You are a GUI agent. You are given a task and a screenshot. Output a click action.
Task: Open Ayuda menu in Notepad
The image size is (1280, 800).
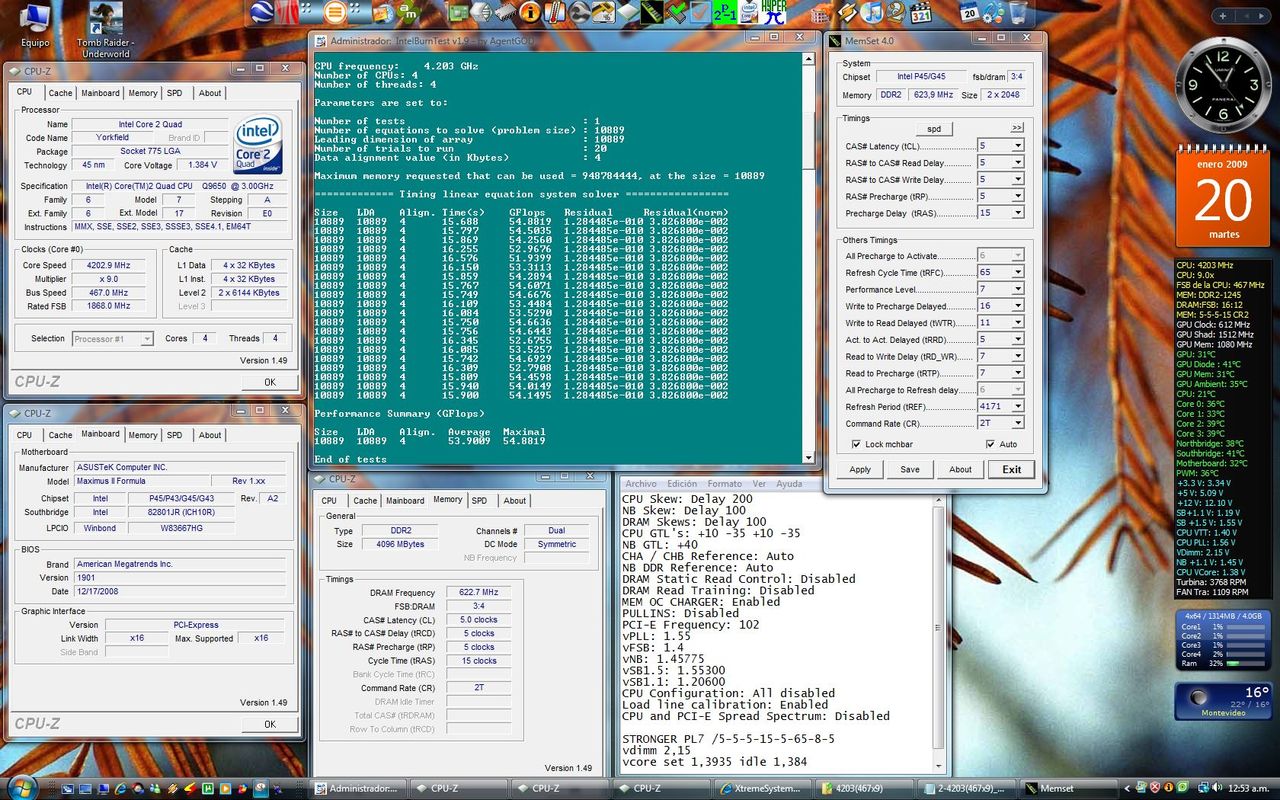pos(789,484)
